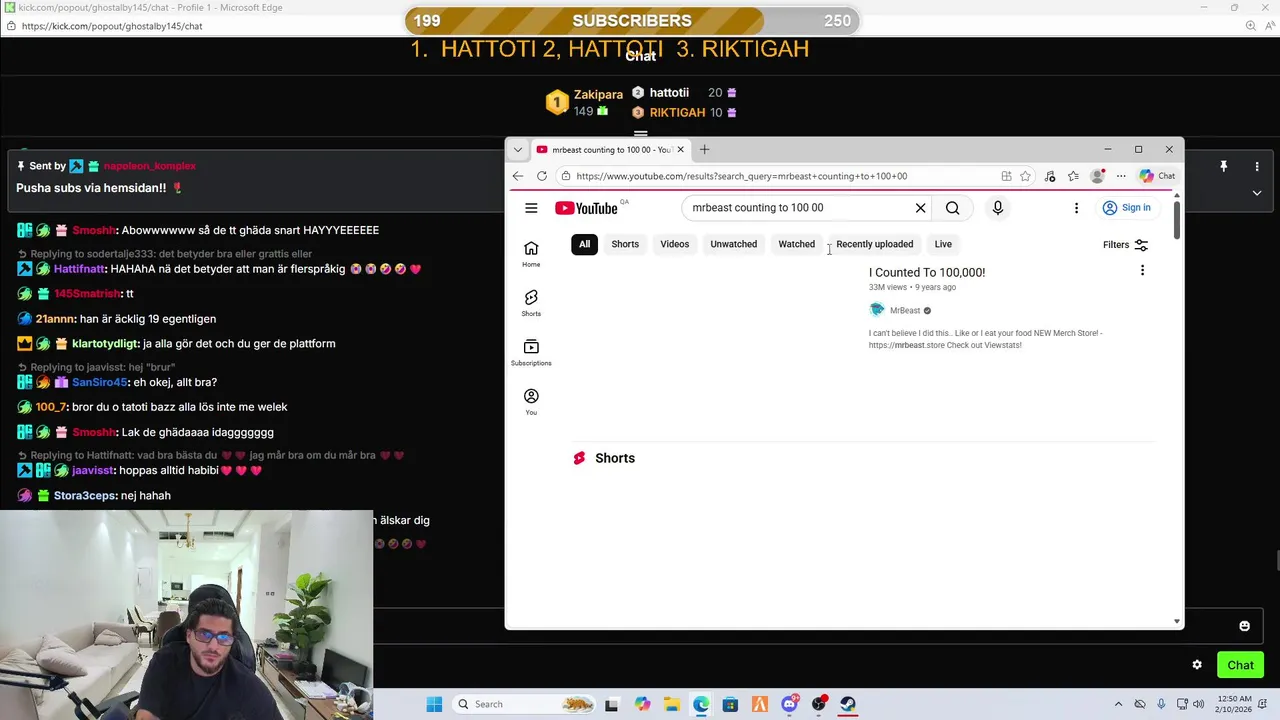Open Home in YouTube sidebar
This screenshot has height=720, width=1280.
pos(531,254)
